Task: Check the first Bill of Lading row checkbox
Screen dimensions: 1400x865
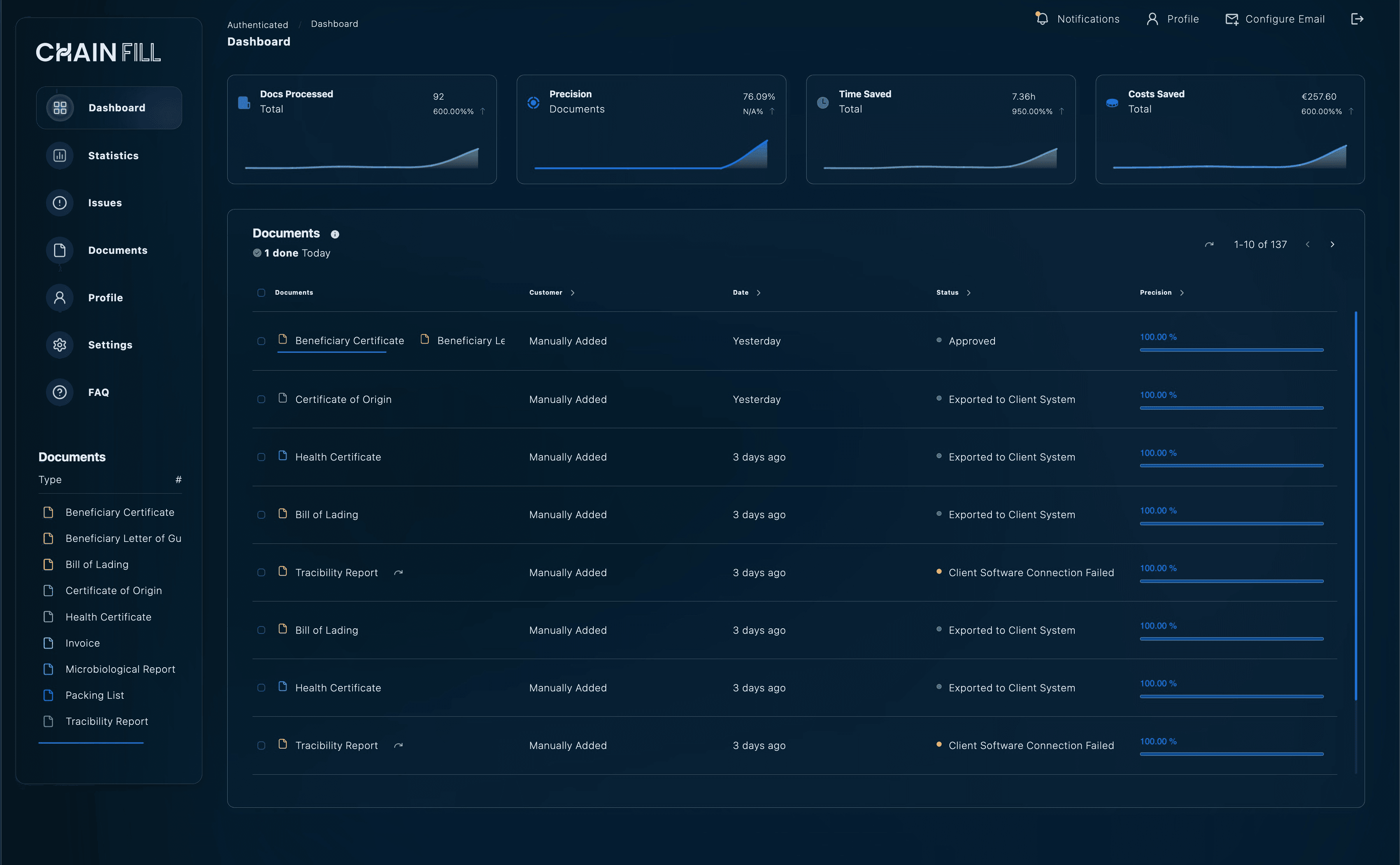Action: [261, 515]
